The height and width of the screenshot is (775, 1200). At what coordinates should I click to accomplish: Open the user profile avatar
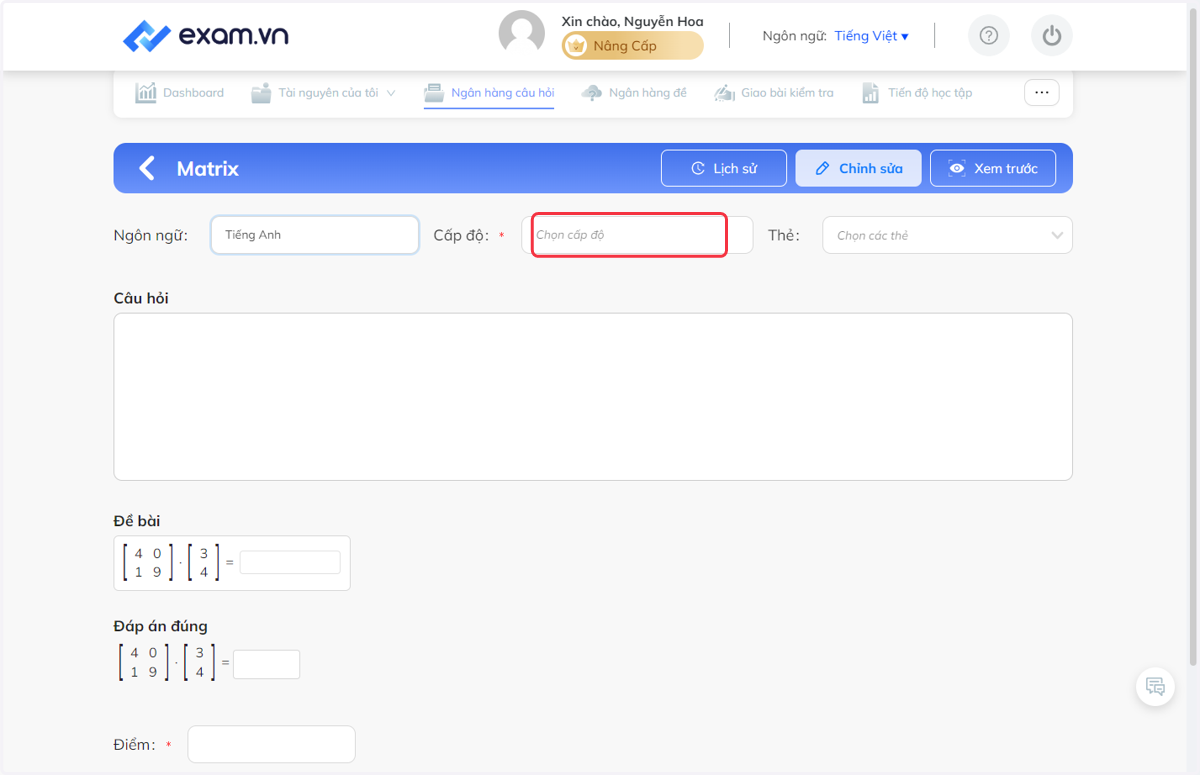click(522, 33)
